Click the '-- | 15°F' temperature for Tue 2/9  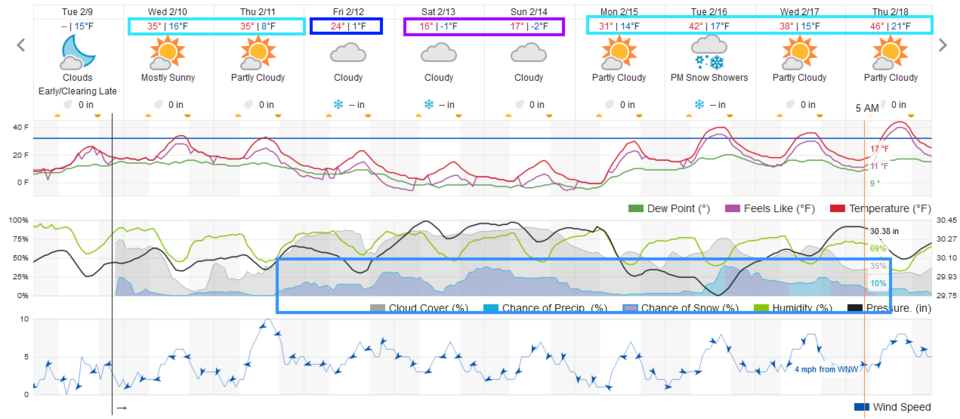77,26
